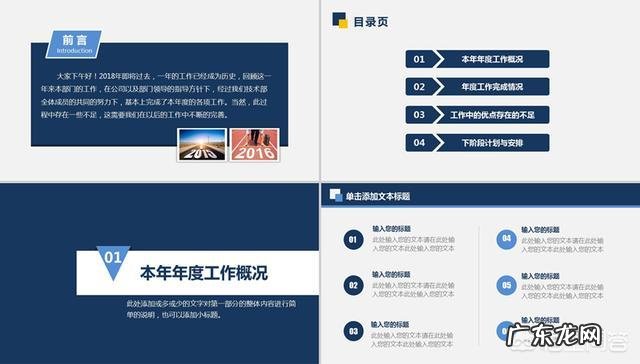Select 输入您的标题 heading beside circle 03
Image resolution: width=640 pixels, height=364 pixels.
tap(390, 325)
